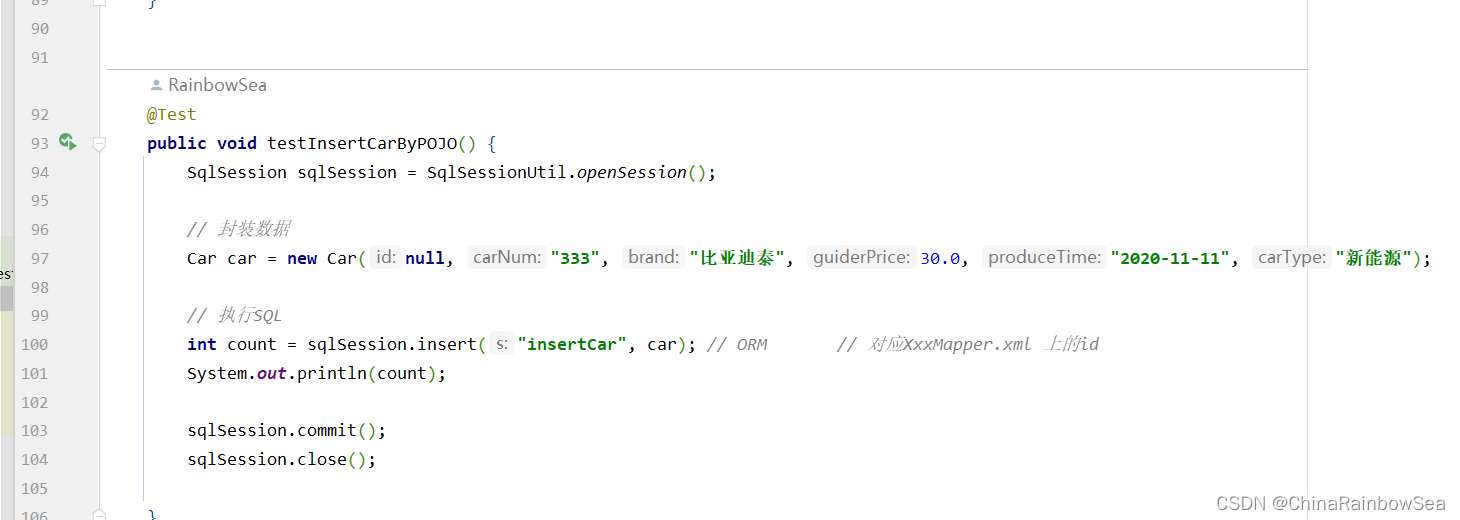Click the int count declaration
This screenshot has width=1460, height=520.
pyautogui.click(x=231, y=344)
